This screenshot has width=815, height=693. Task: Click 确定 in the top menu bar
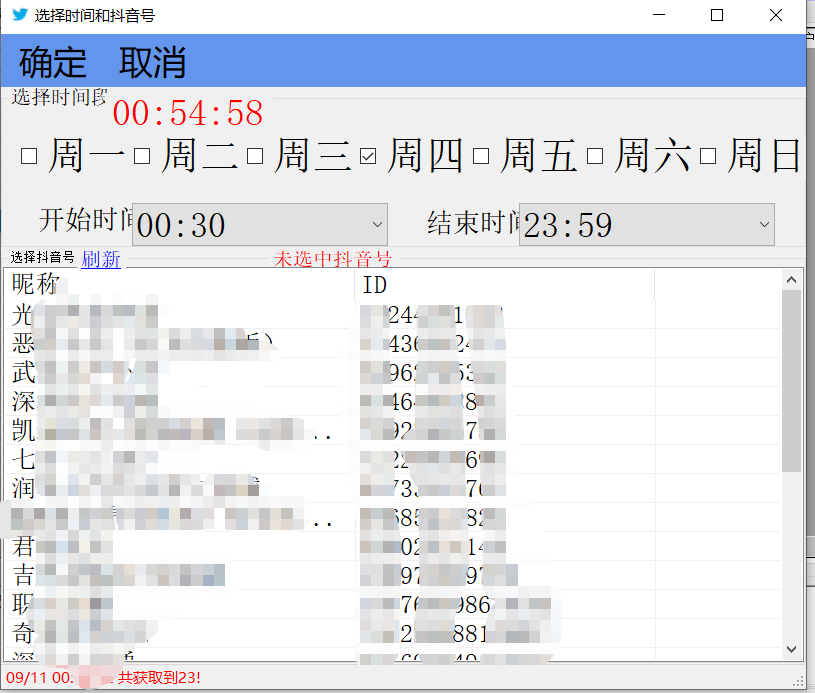[53, 62]
